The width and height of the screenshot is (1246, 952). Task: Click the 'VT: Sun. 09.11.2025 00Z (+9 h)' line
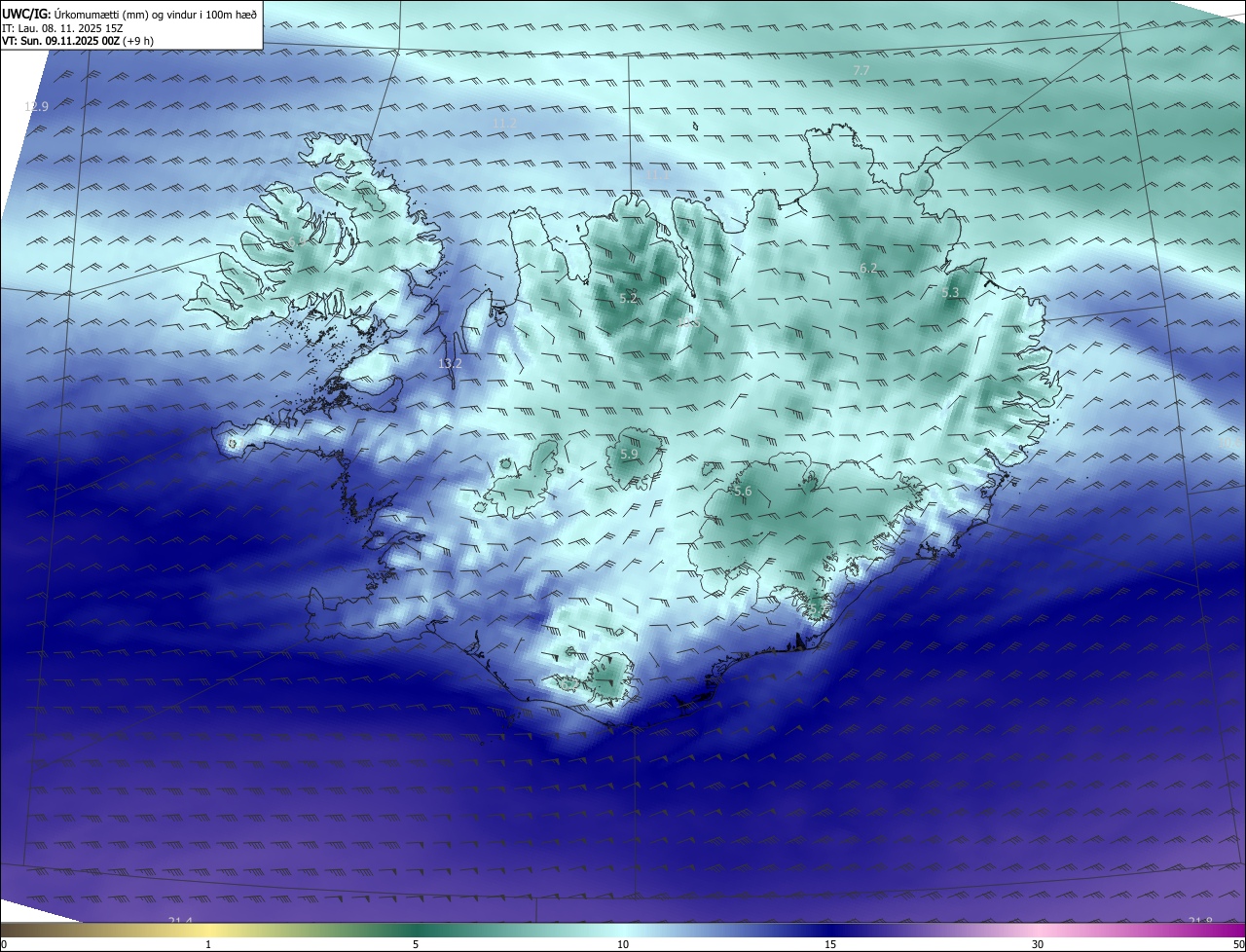(77, 41)
